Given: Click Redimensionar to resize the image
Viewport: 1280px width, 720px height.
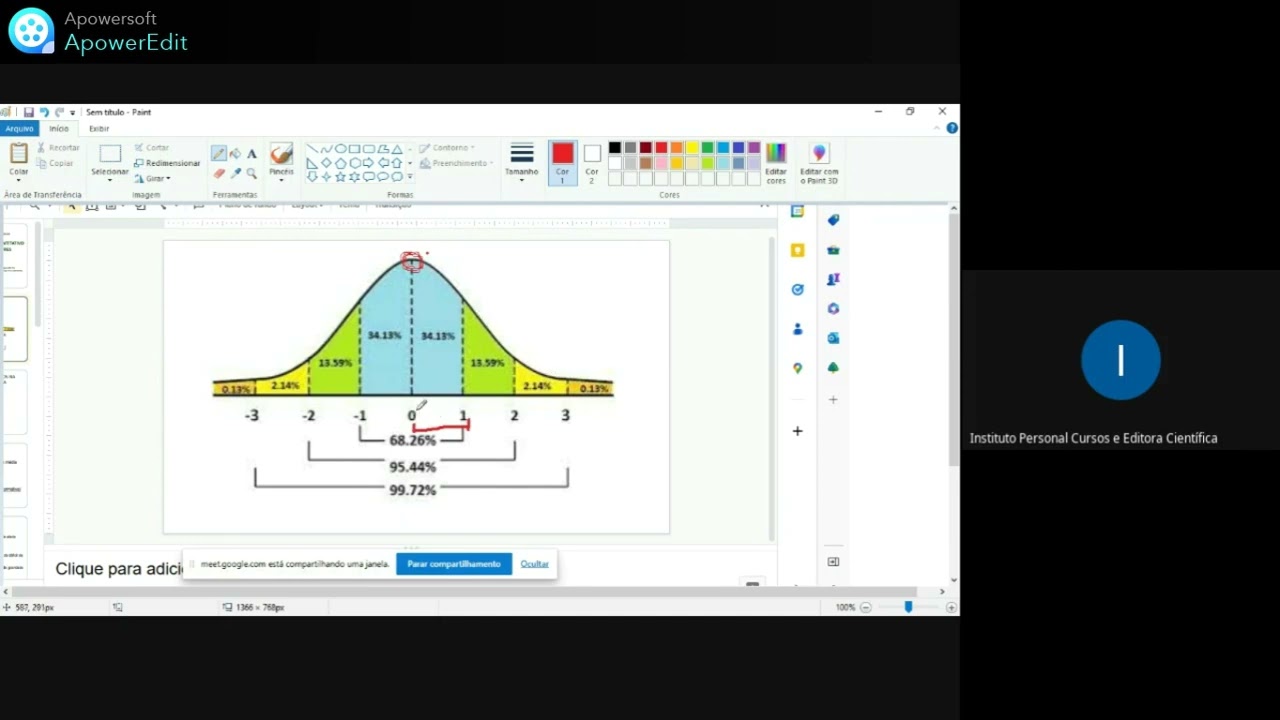Looking at the screenshot, I should point(167,163).
